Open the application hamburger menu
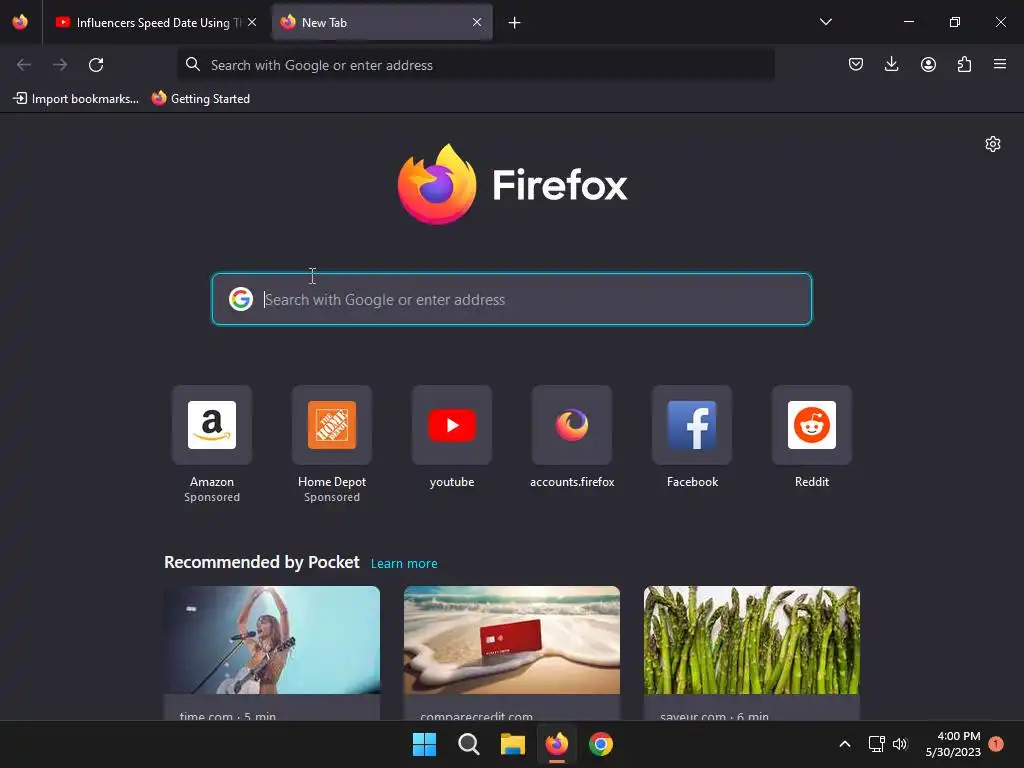This screenshot has width=1024, height=768. pyautogui.click(x=1000, y=64)
